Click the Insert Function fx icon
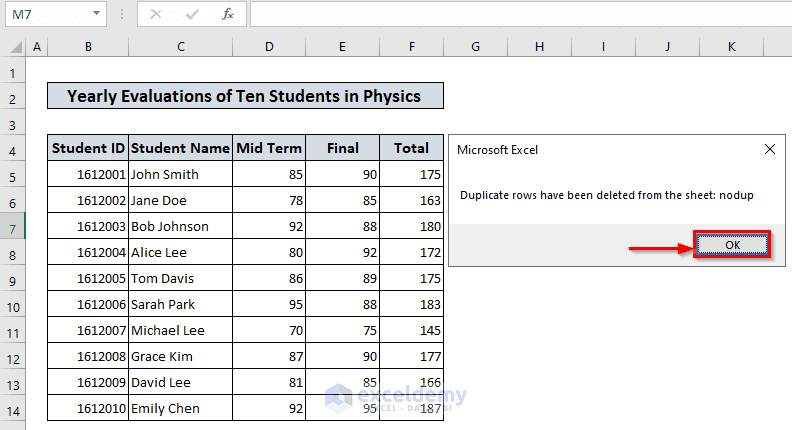 tap(227, 14)
